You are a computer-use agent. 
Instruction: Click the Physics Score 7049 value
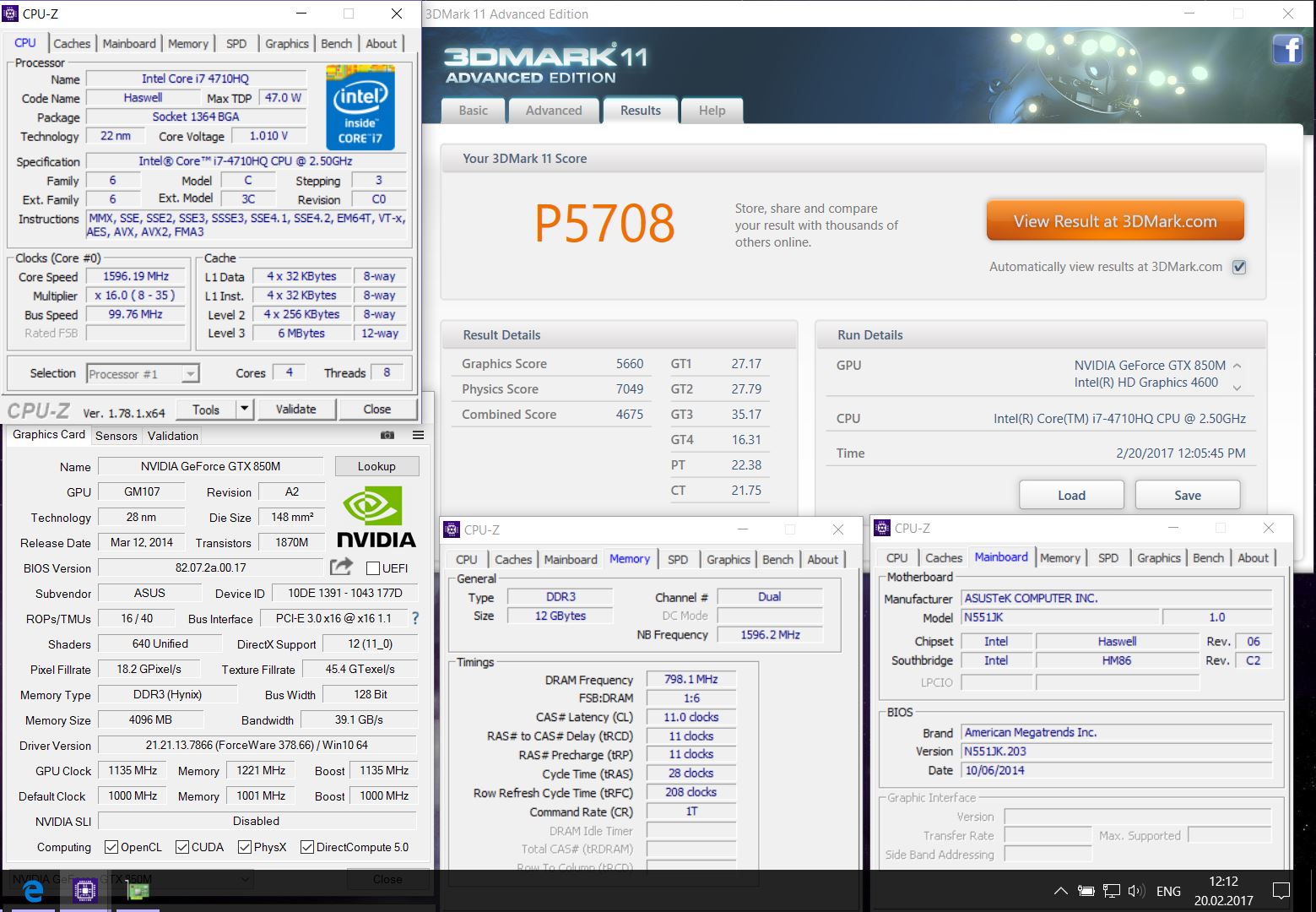630,389
